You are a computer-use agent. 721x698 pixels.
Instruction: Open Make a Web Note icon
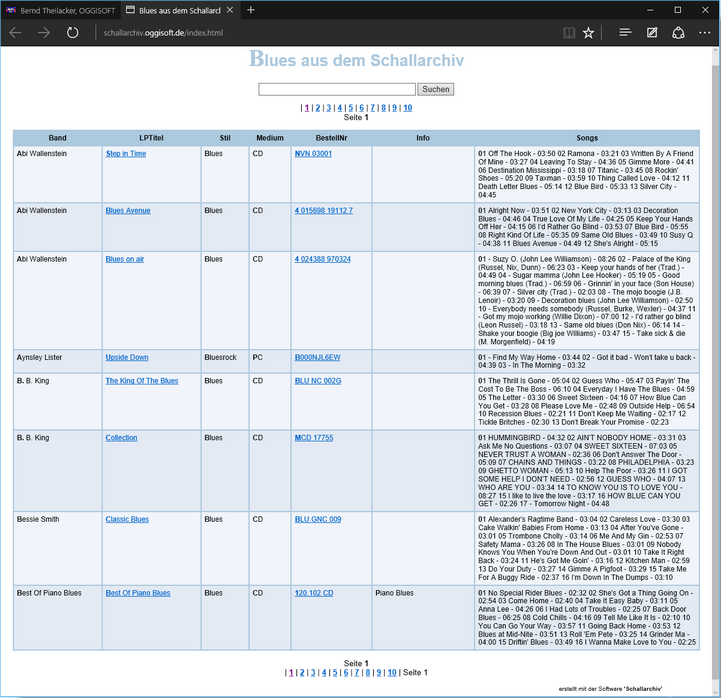pyautogui.click(x=652, y=33)
